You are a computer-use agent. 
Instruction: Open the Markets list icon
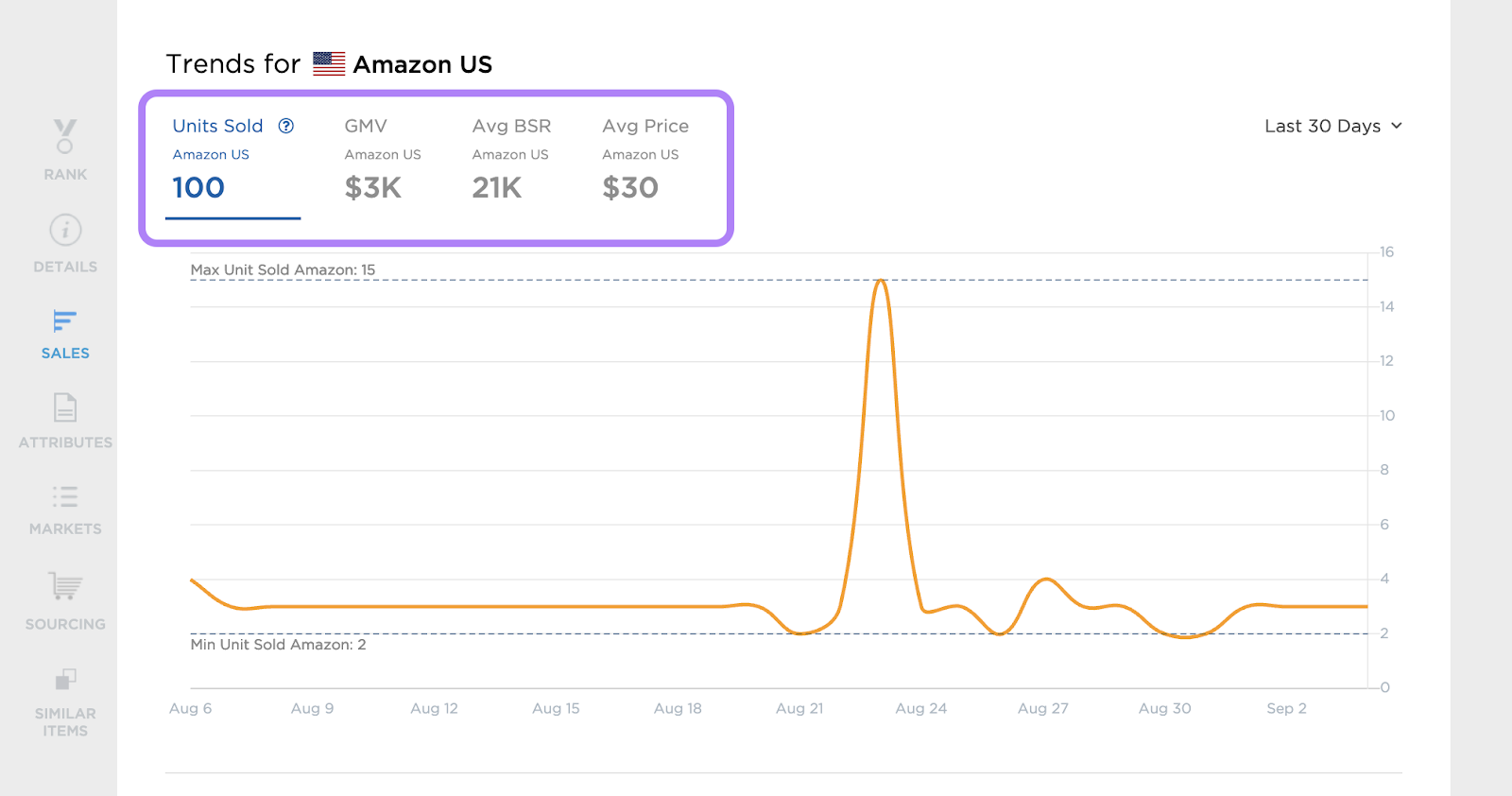[65, 496]
